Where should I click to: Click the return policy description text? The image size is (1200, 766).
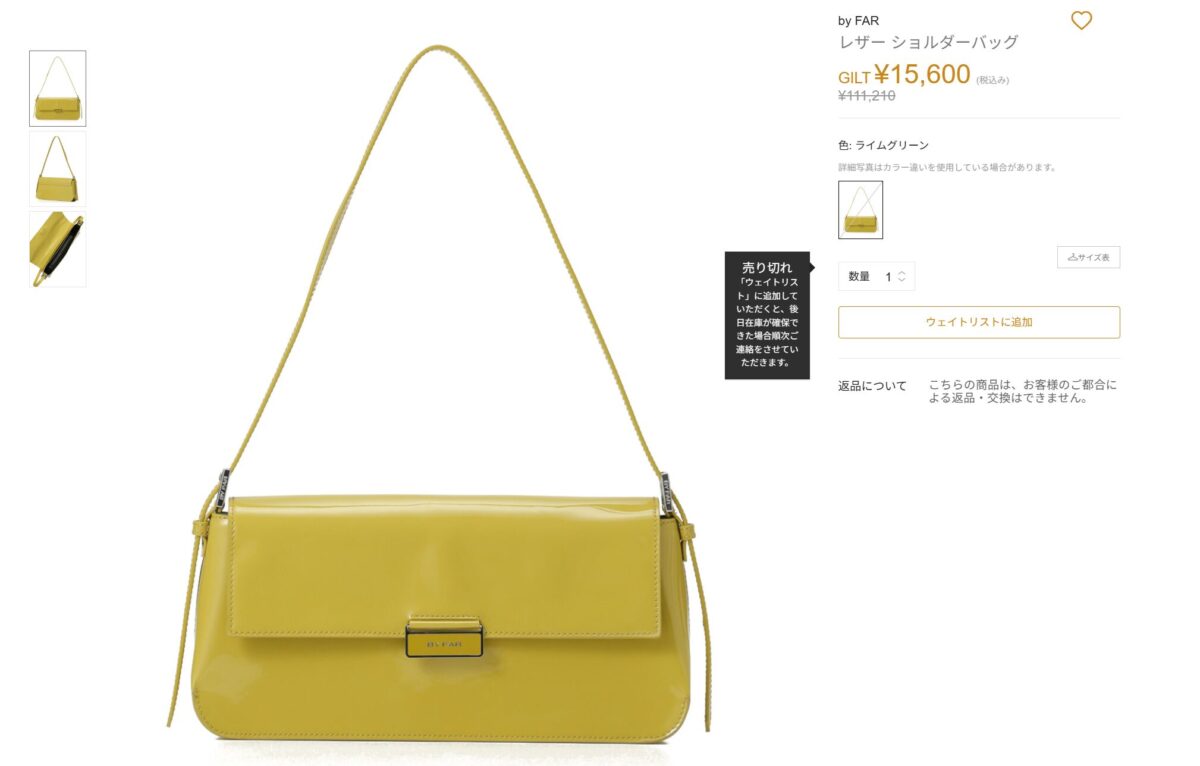click(x=1022, y=391)
